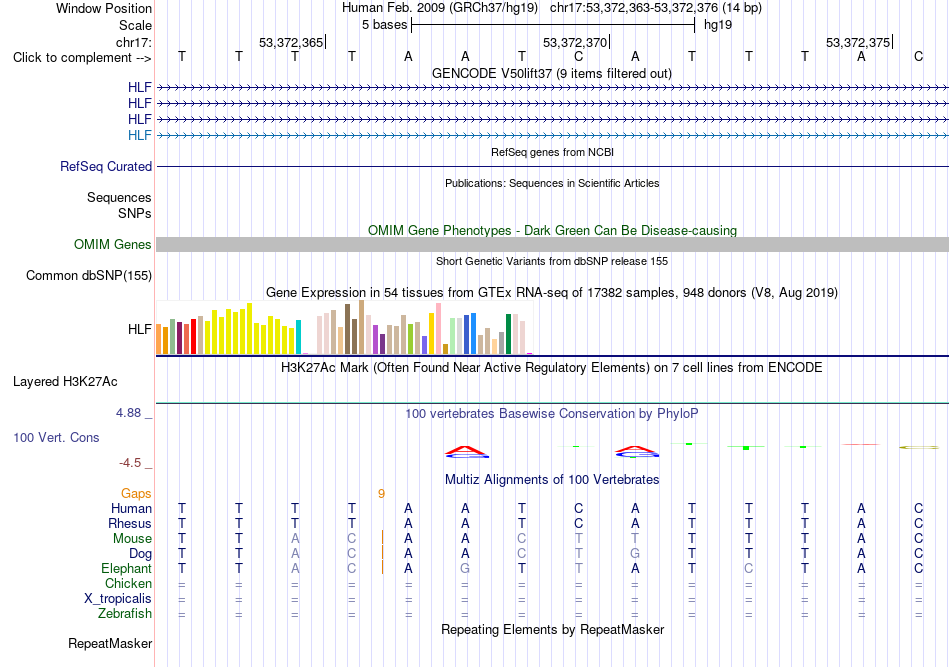This screenshot has height=667, width=950.
Task: Click the Layered H3K27Ac track label
Action: [65, 382]
